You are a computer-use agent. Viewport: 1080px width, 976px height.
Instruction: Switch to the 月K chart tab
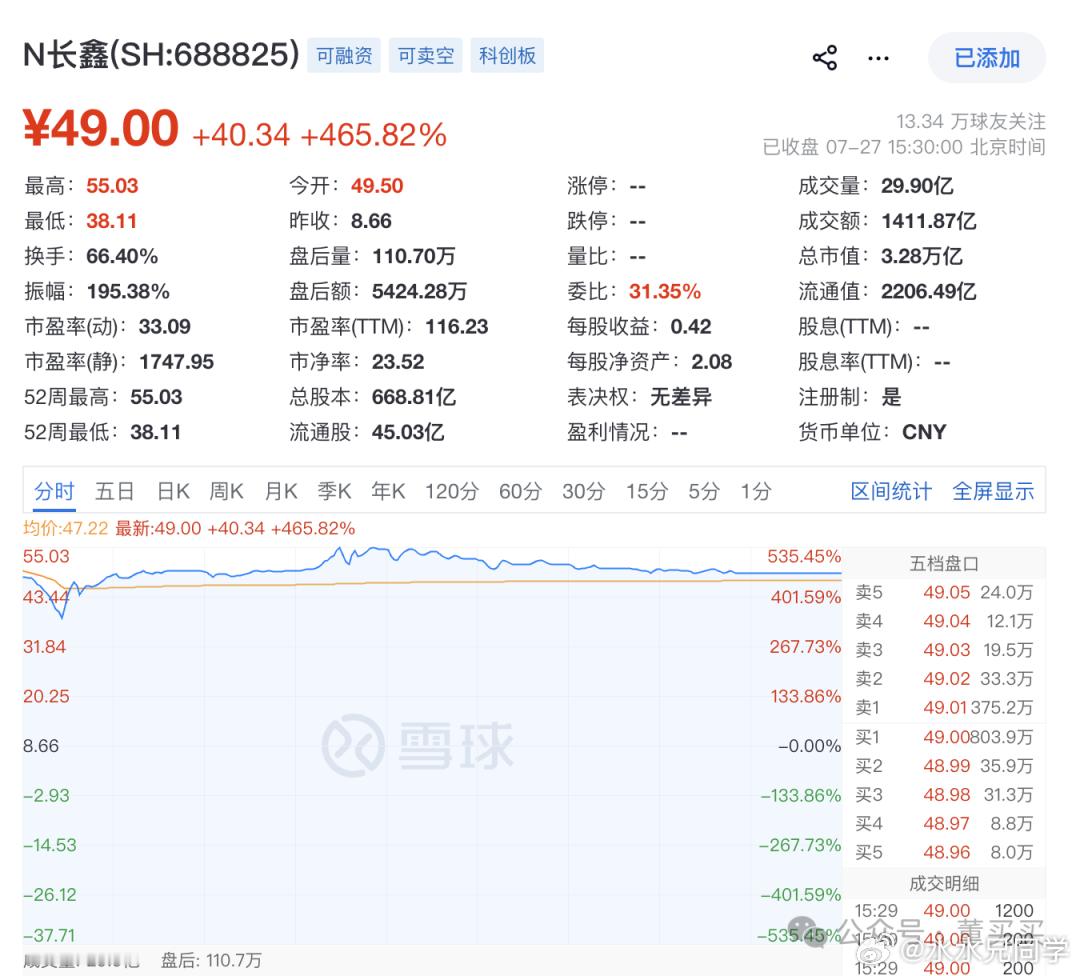tap(281, 491)
